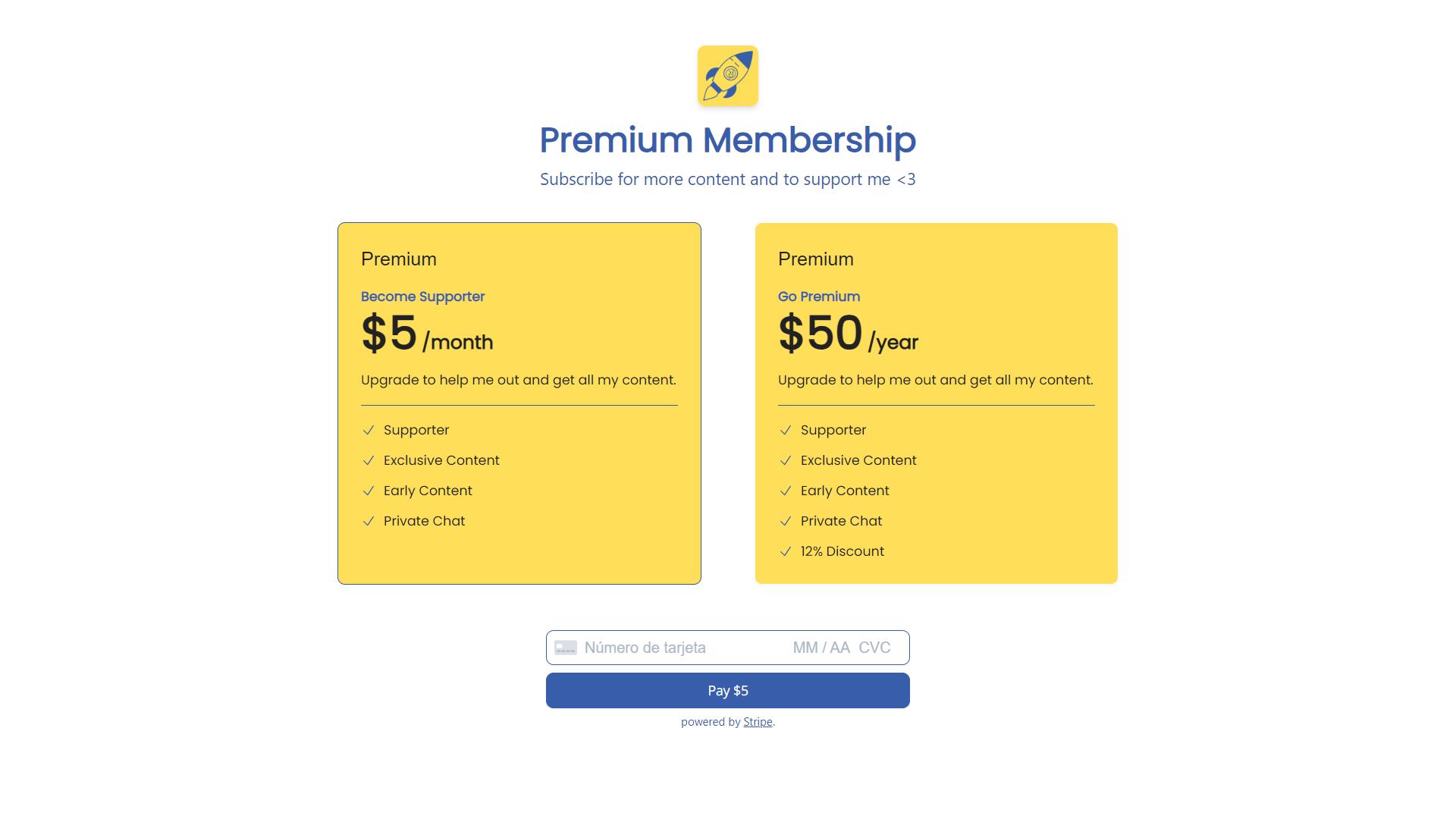1456x819 pixels.
Task: Click the rocket logo icon
Action: click(728, 76)
